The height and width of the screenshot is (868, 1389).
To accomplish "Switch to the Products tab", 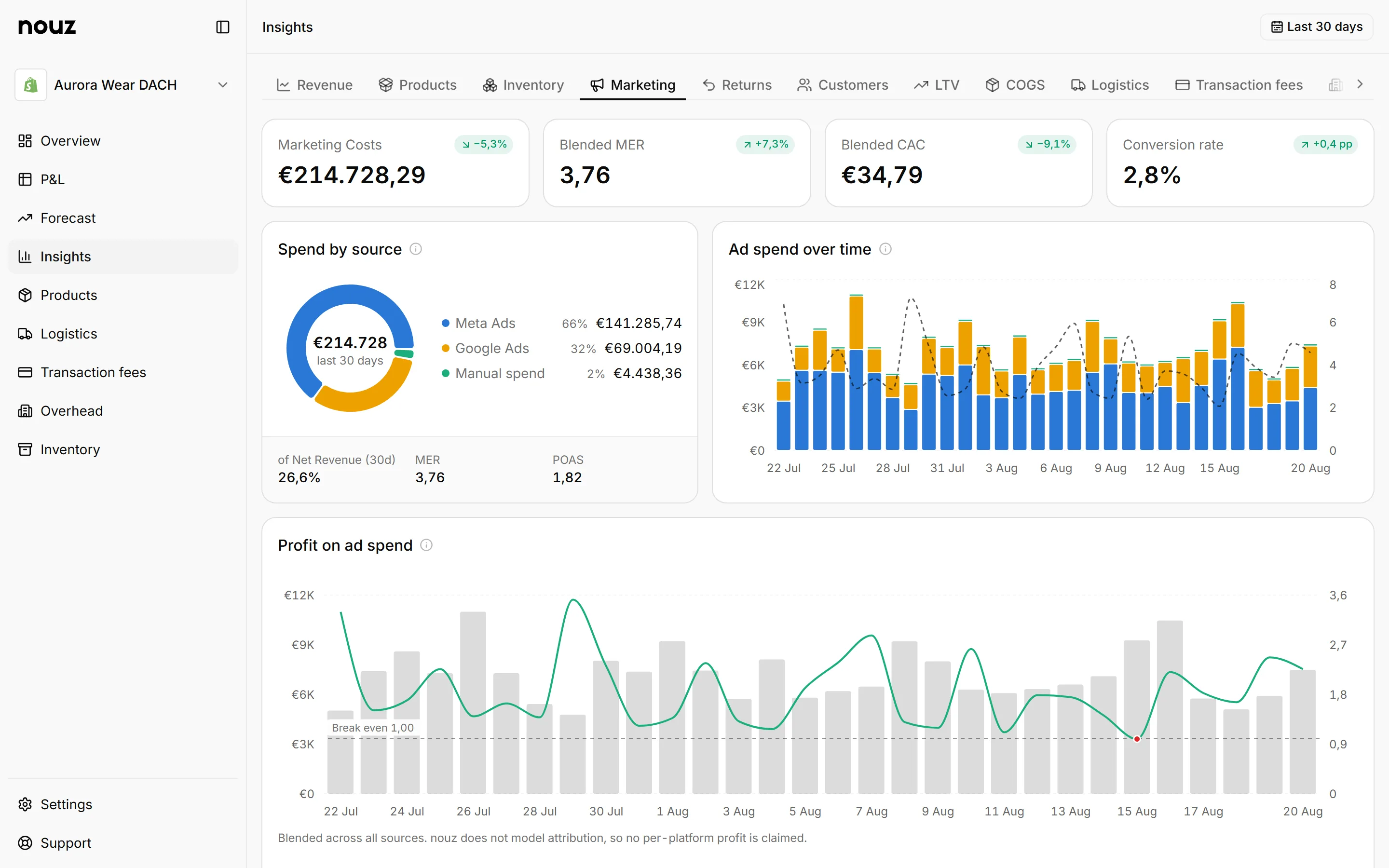I will point(417,85).
